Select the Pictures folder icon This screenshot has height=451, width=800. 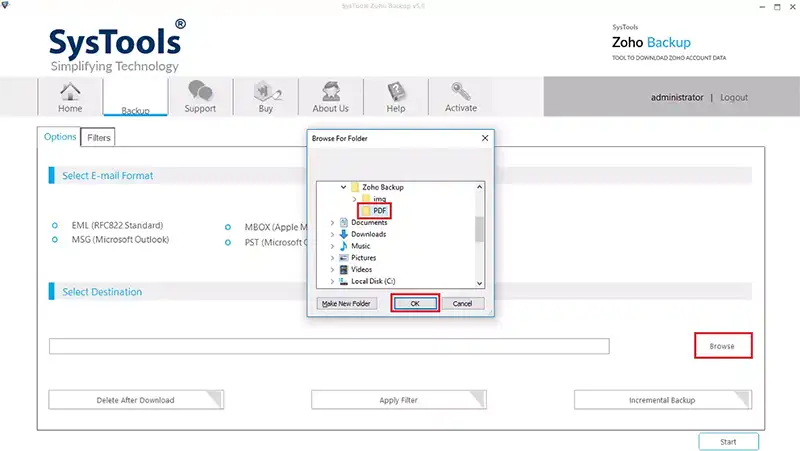344,258
